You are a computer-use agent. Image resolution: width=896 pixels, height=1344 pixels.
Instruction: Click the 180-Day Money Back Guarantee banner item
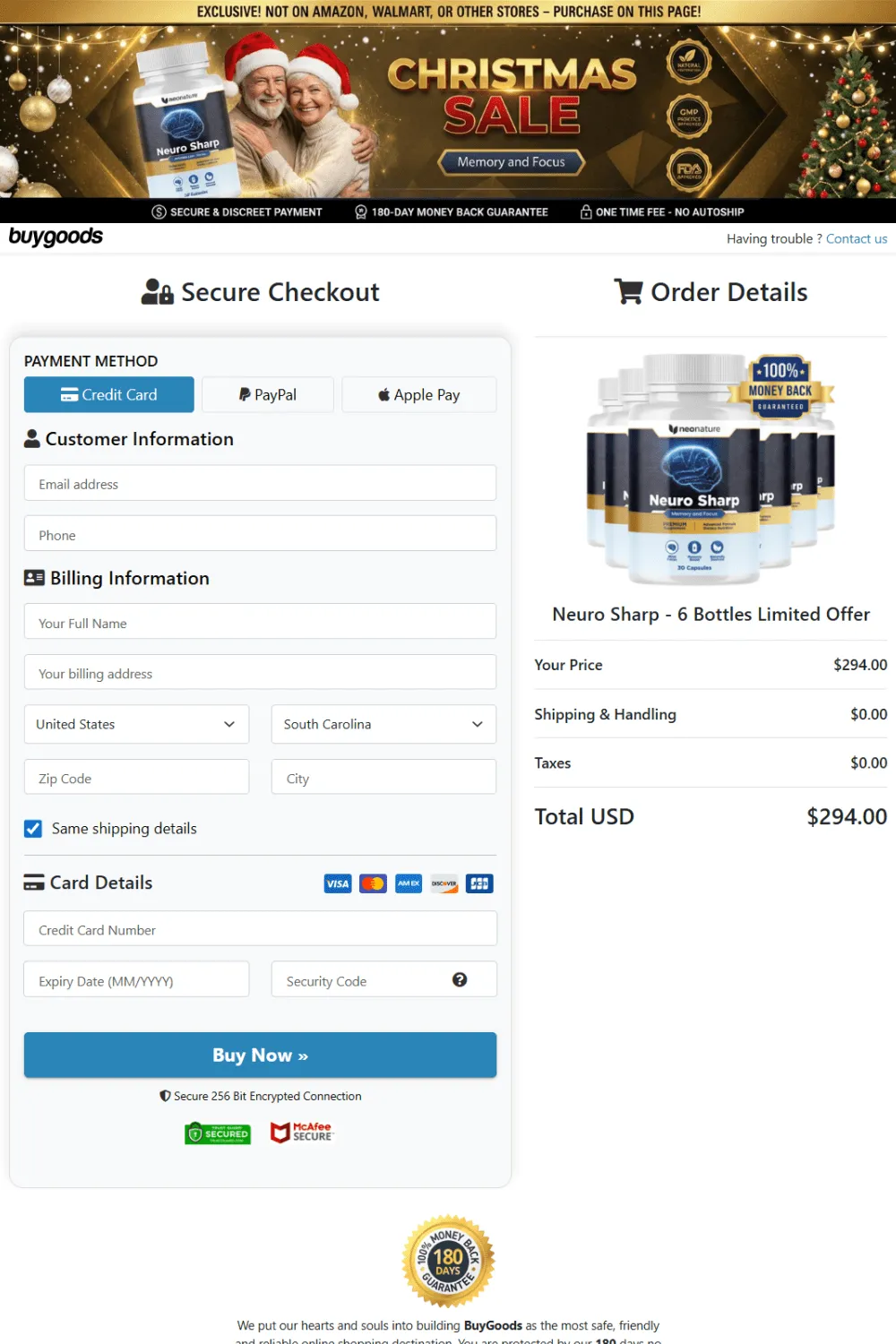coord(451,211)
